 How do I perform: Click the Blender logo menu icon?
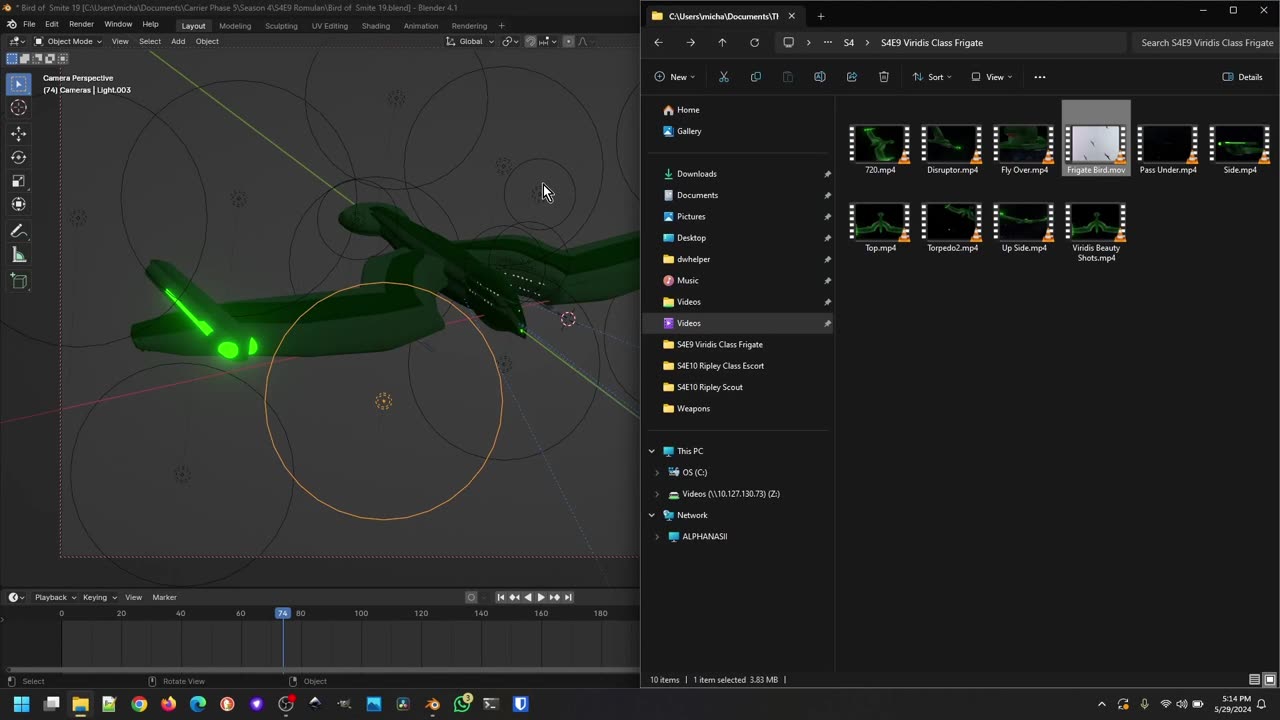pos(11,25)
